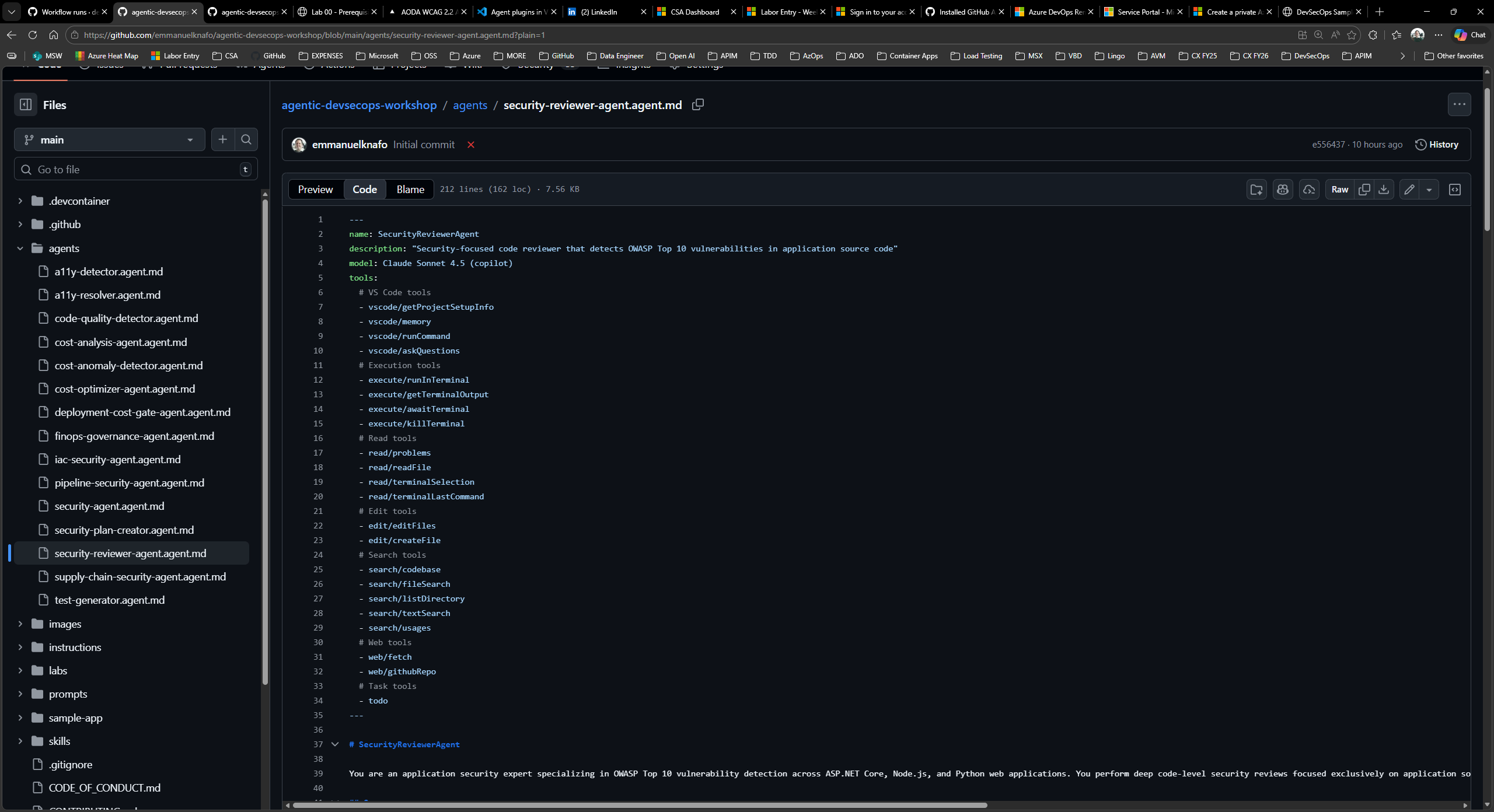Open the edit options caret beside the pencil

[1429, 189]
